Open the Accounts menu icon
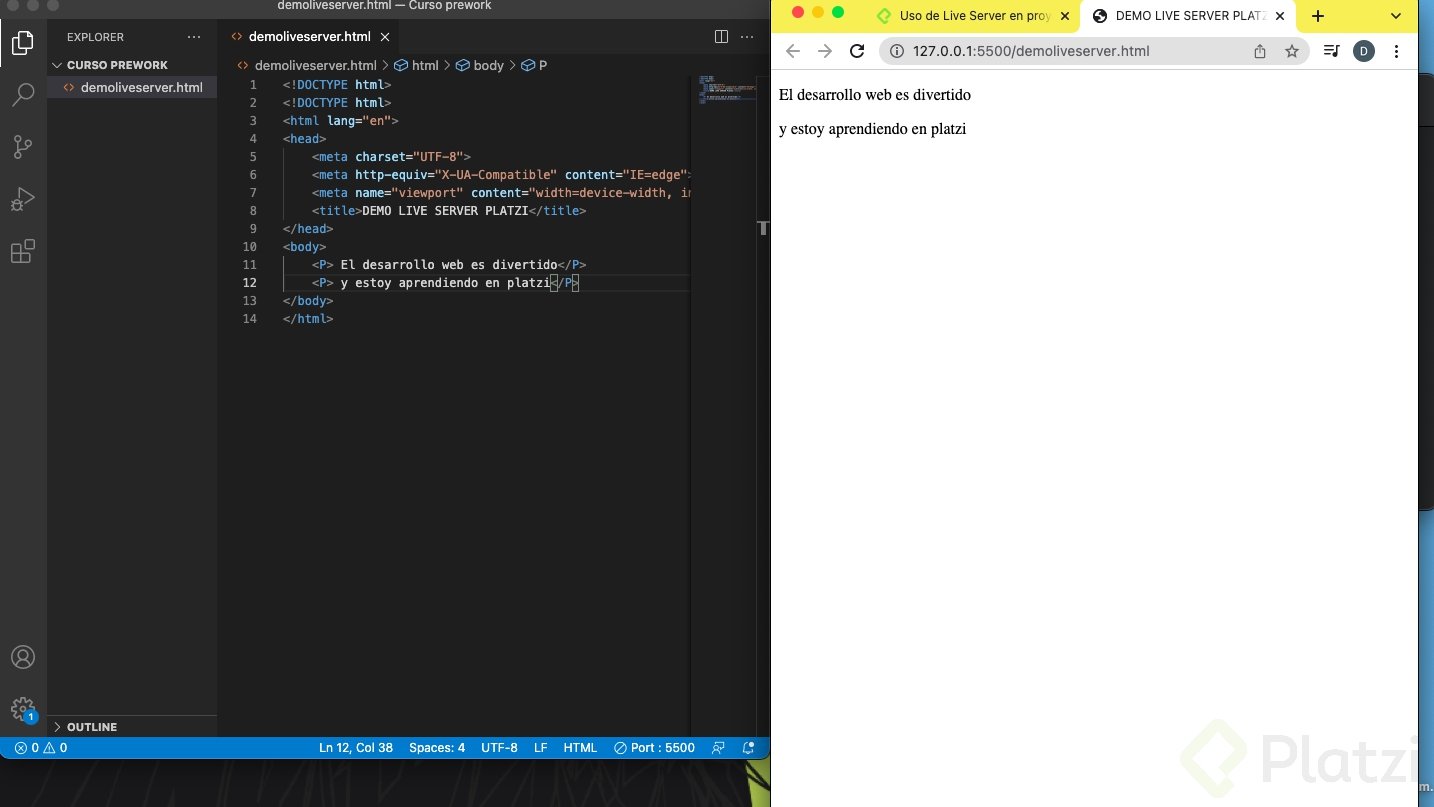1434x807 pixels. pos(22,657)
